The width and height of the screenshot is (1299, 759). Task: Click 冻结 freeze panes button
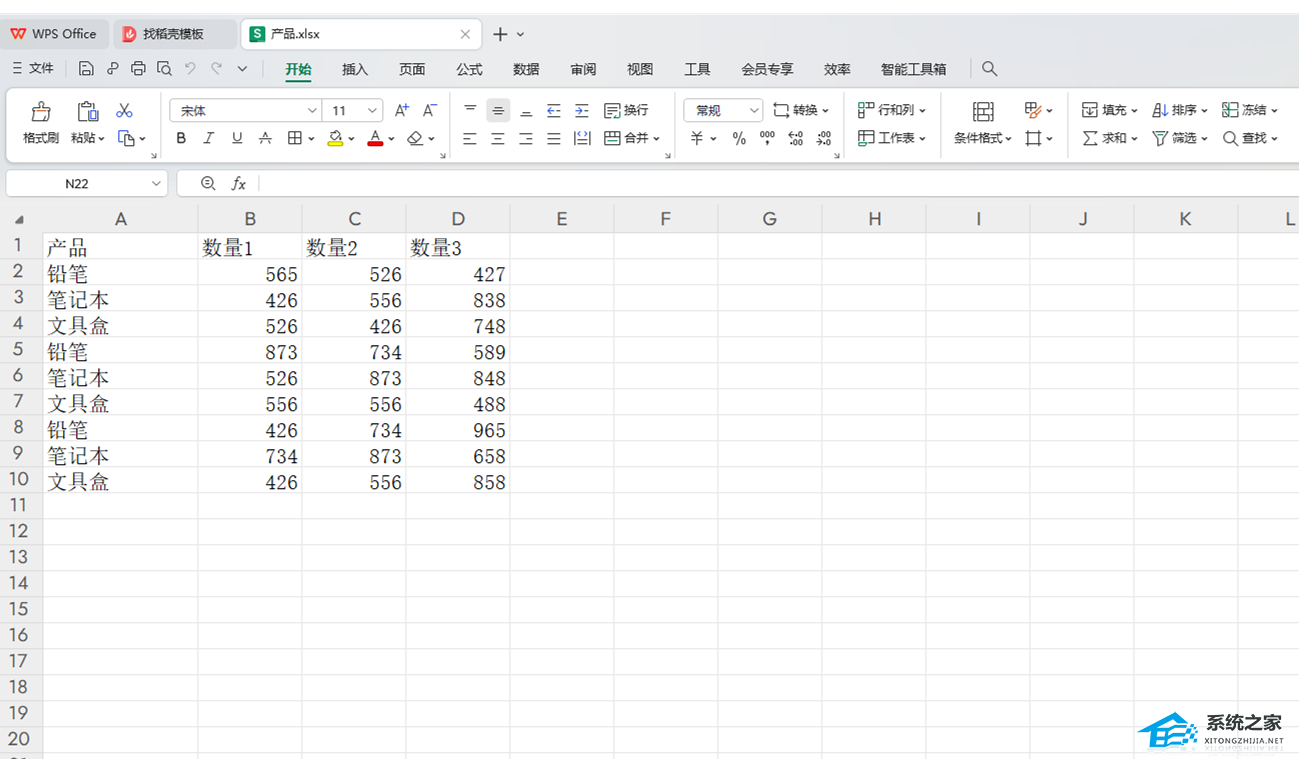[x=1250, y=110]
